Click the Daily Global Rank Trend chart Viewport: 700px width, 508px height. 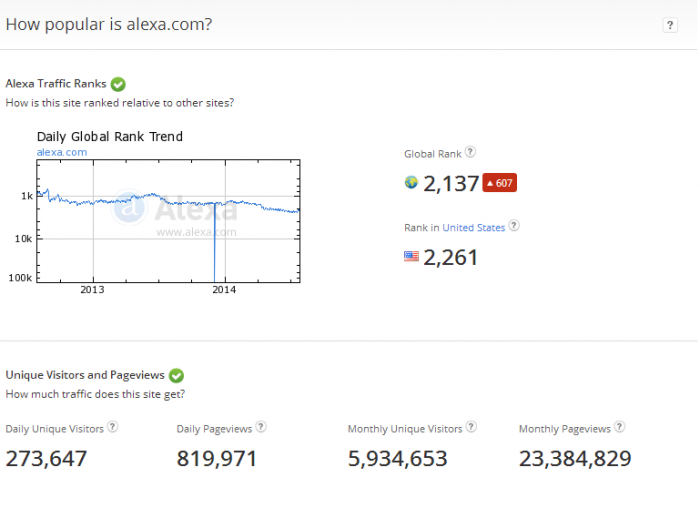point(168,221)
